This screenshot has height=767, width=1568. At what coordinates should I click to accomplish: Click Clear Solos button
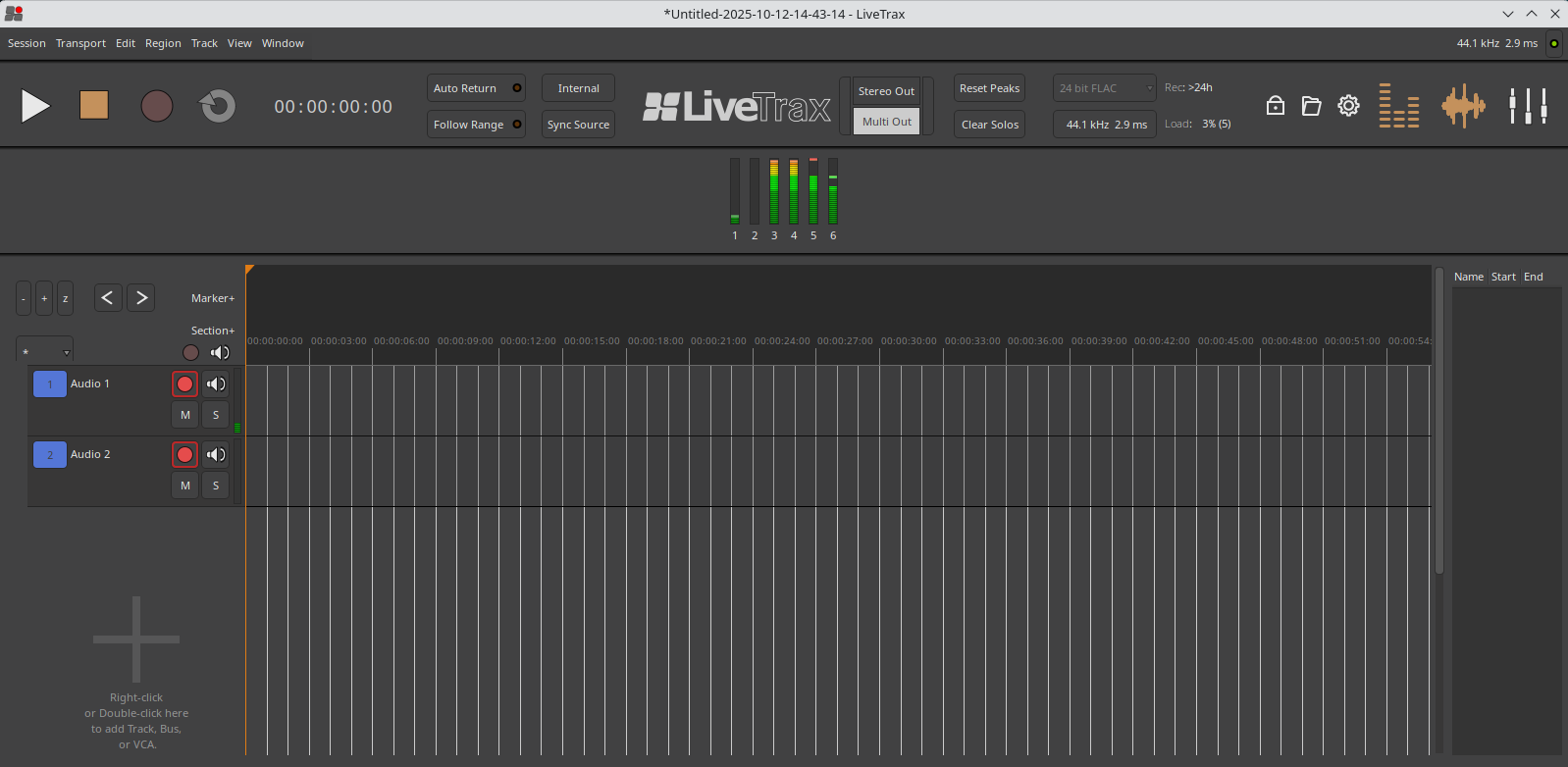tap(989, 125)
